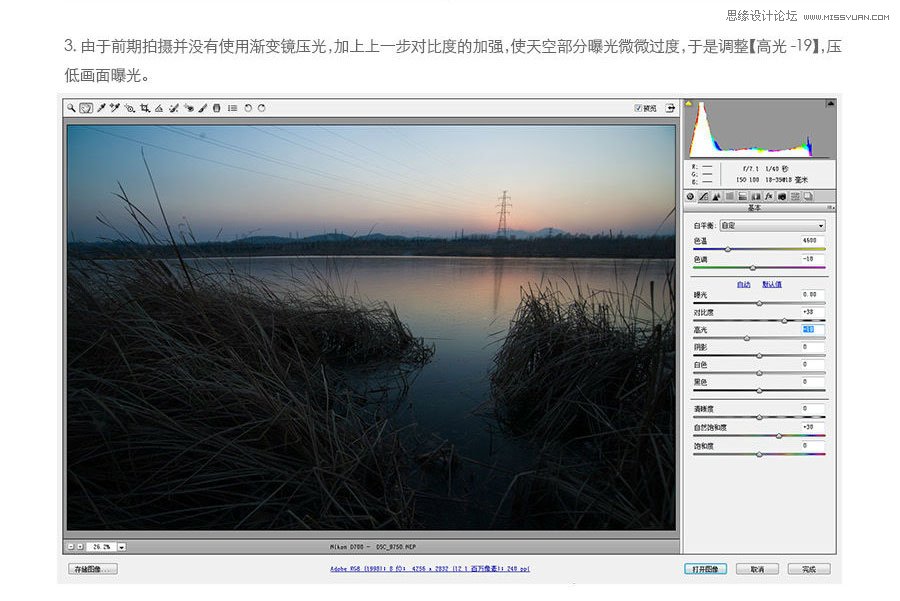Click the vibrance value field +30
This screenshot has height=601, width=900.
tap(813, 427)
